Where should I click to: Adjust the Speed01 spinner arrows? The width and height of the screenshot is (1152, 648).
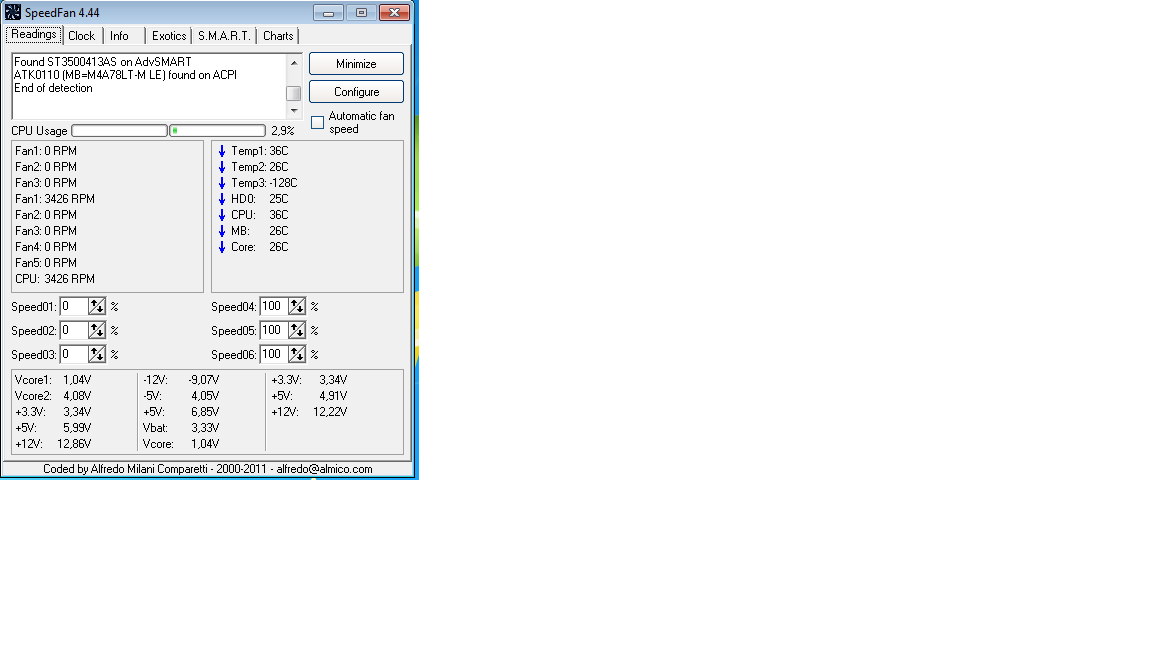pyautogui.click(x=97, y=306)
